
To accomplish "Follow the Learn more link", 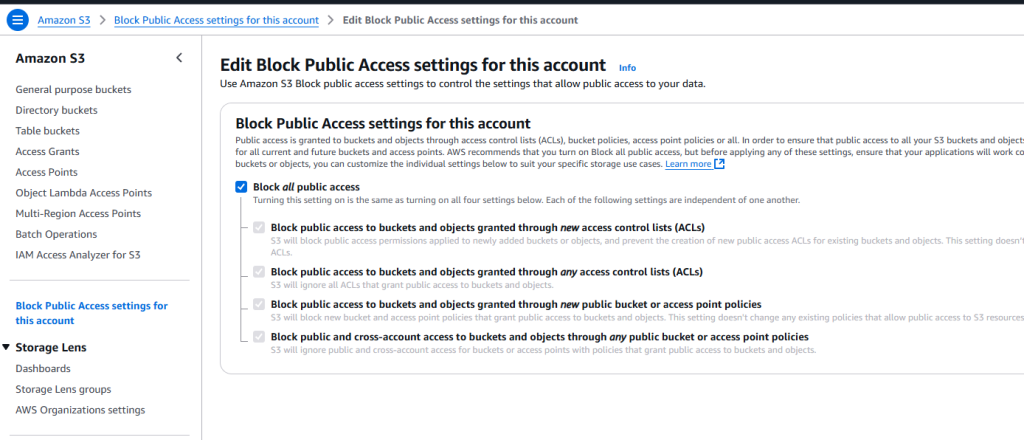I will coord(688,164).
